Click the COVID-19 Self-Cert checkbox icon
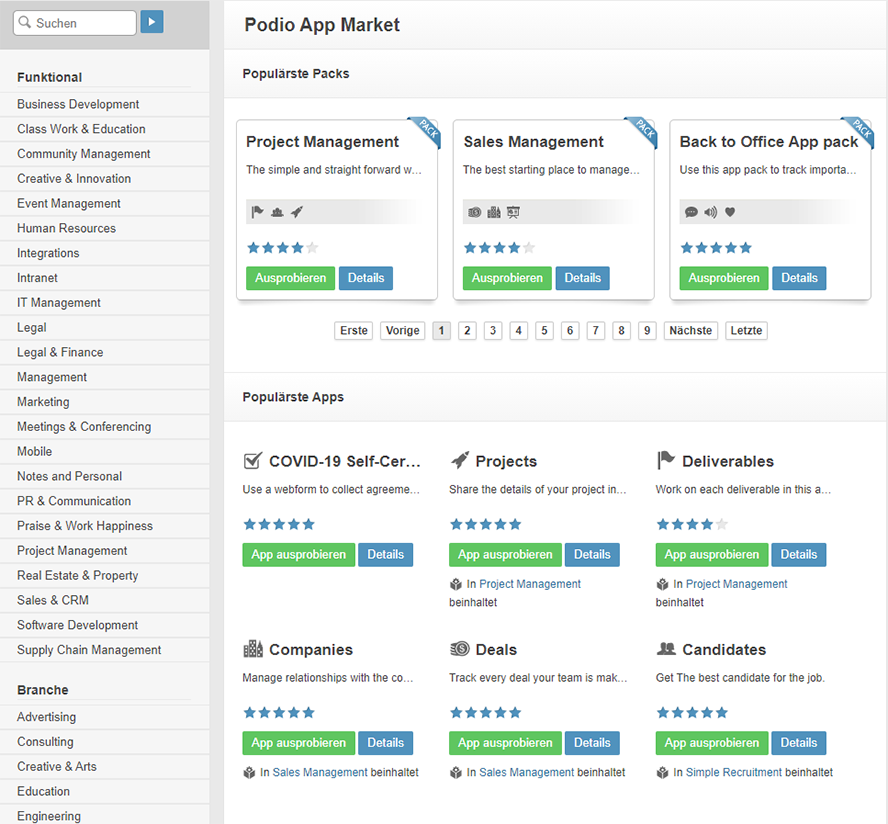The width and height of the screenshot is (888, 824). [x=253, y=461]
